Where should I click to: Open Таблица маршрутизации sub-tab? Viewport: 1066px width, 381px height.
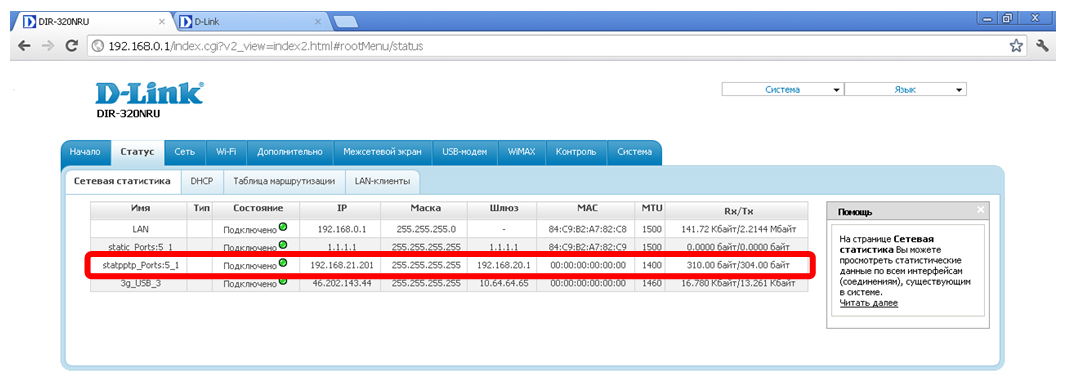click(x=283, y=181)
